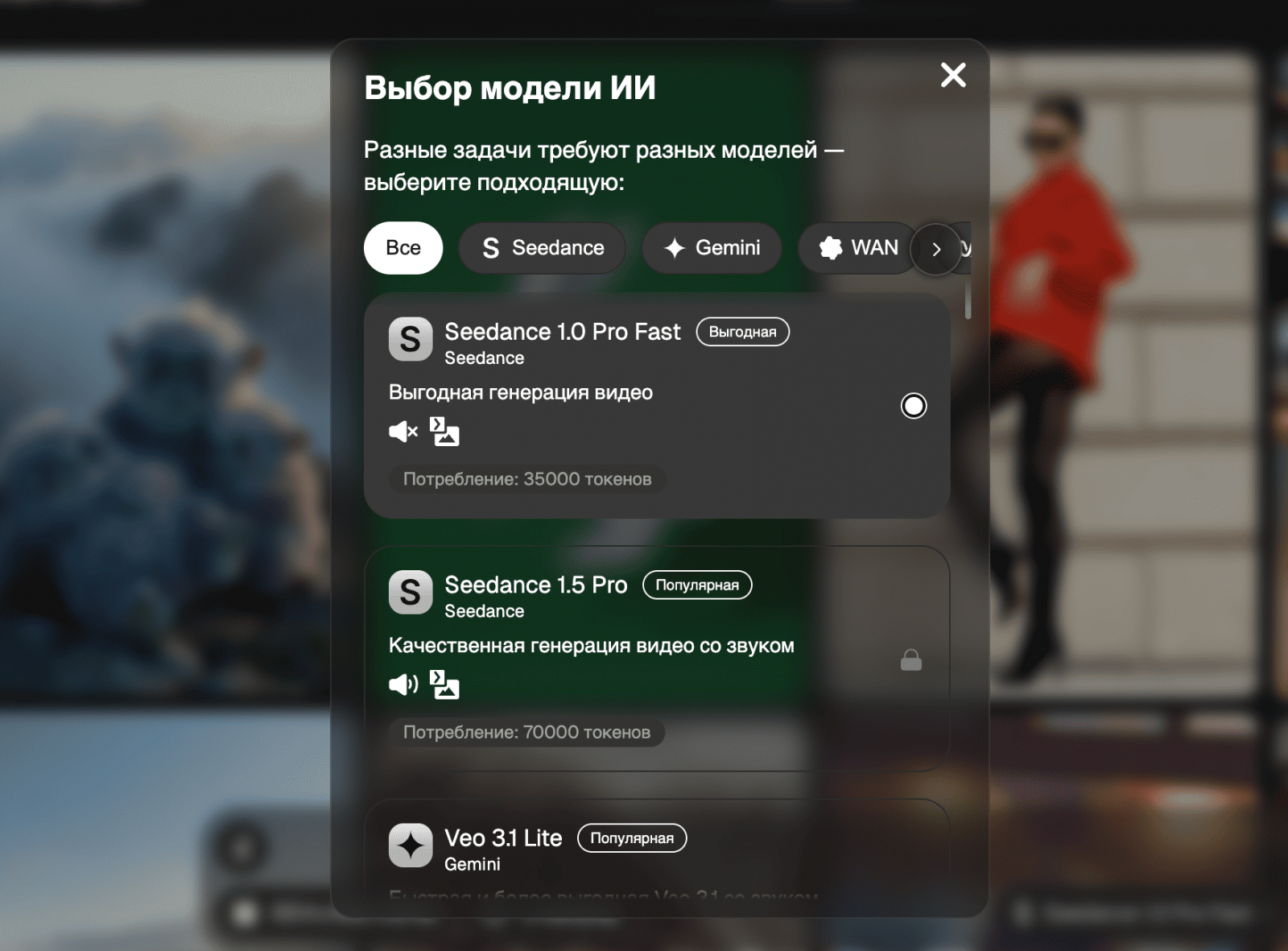This screenshot has height=951, width=1288.
Task: Click Seedance 1.5 Pro logo icon
Action: pyautogui.click(x=411, y=593)
